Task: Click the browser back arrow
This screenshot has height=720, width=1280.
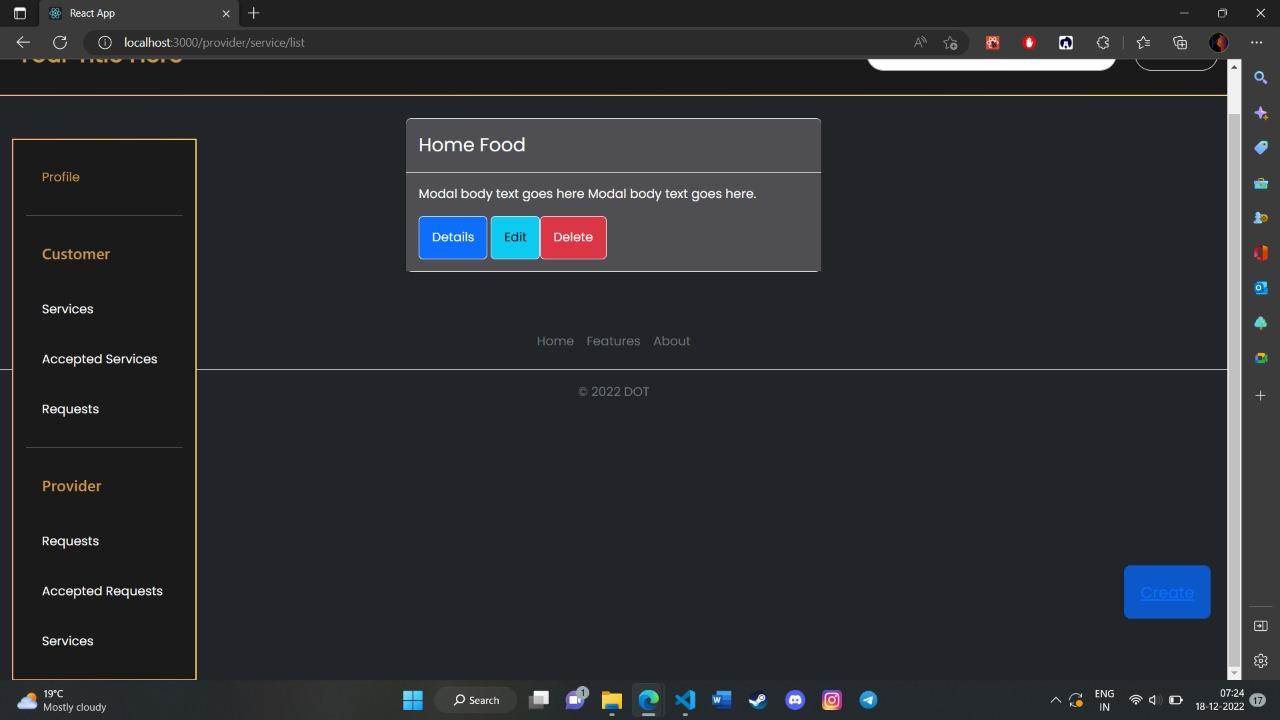Action: 23,42
